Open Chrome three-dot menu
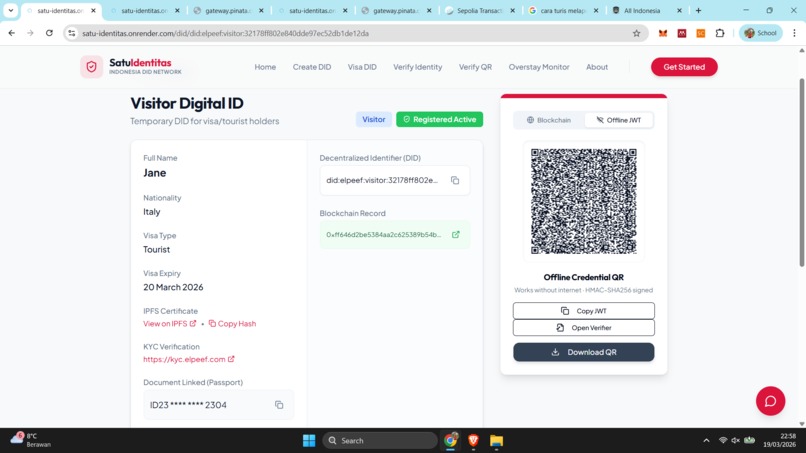Screen dimensions: 806x453 coord(794,33)
